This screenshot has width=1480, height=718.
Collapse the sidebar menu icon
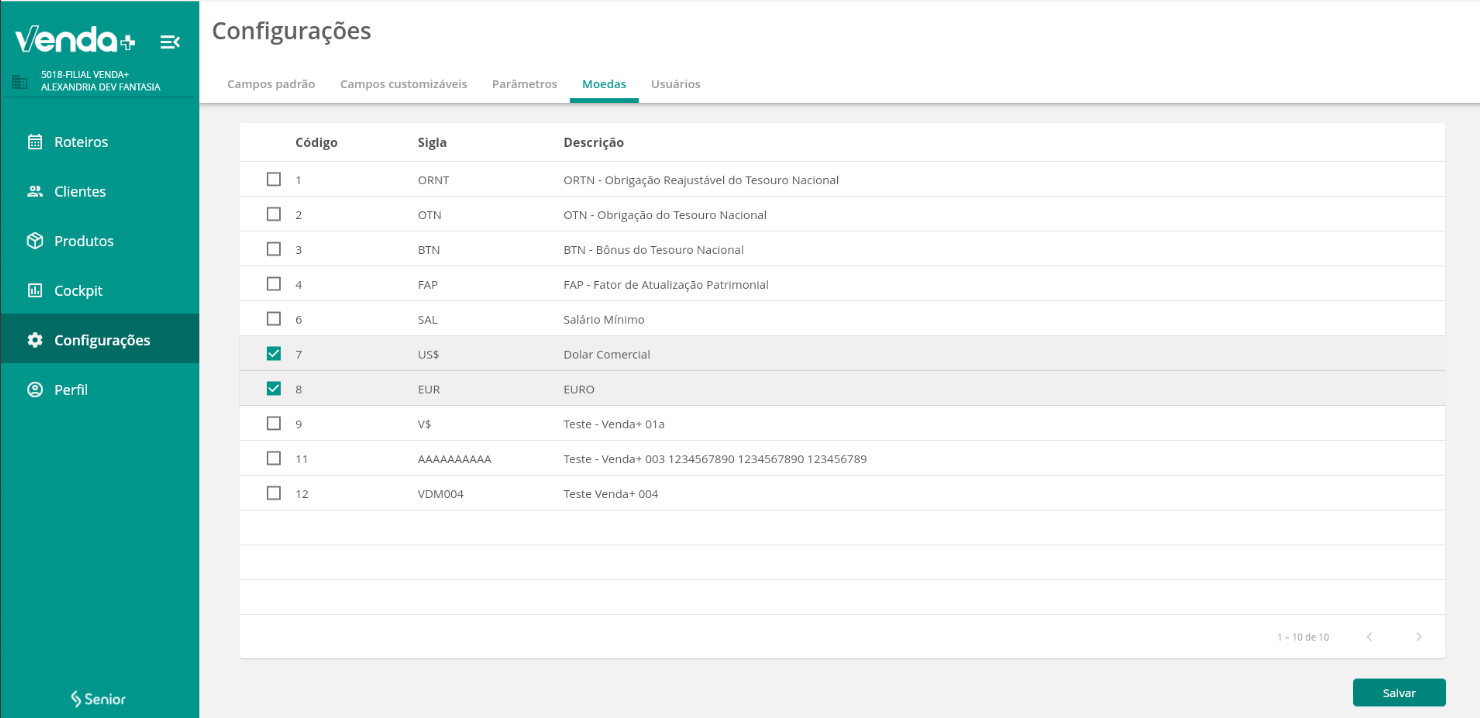point(170,42)
